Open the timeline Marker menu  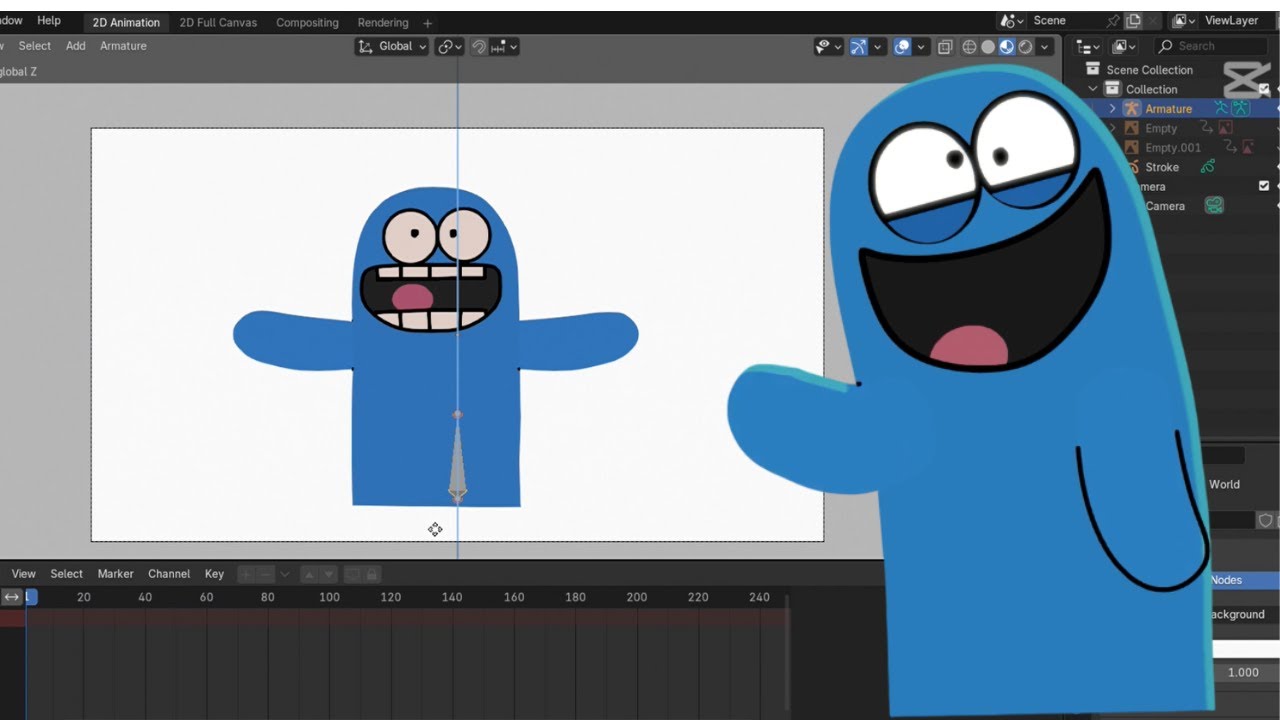115,574
